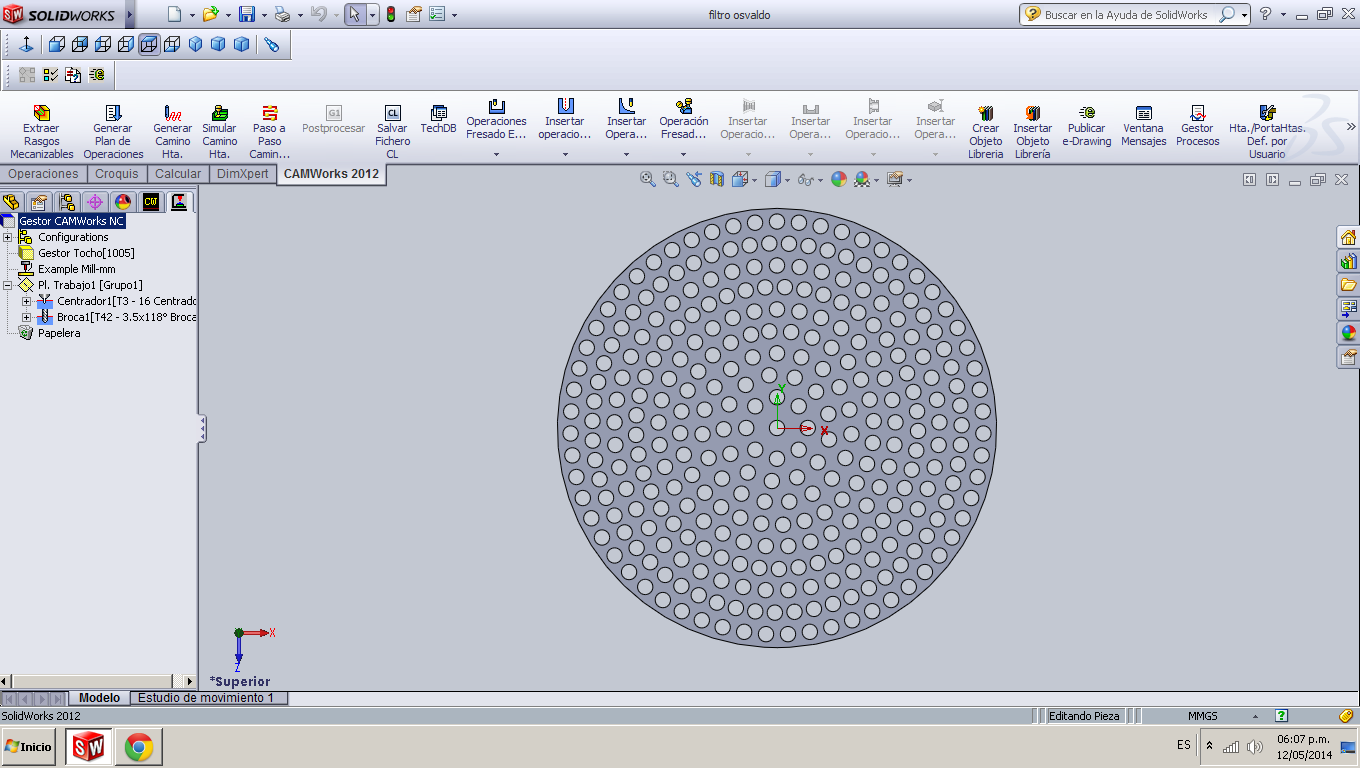Switch to the Croquis tab
Viewport: 1360px width, 768px height.
pyautogui.click(x=117, y=174)
